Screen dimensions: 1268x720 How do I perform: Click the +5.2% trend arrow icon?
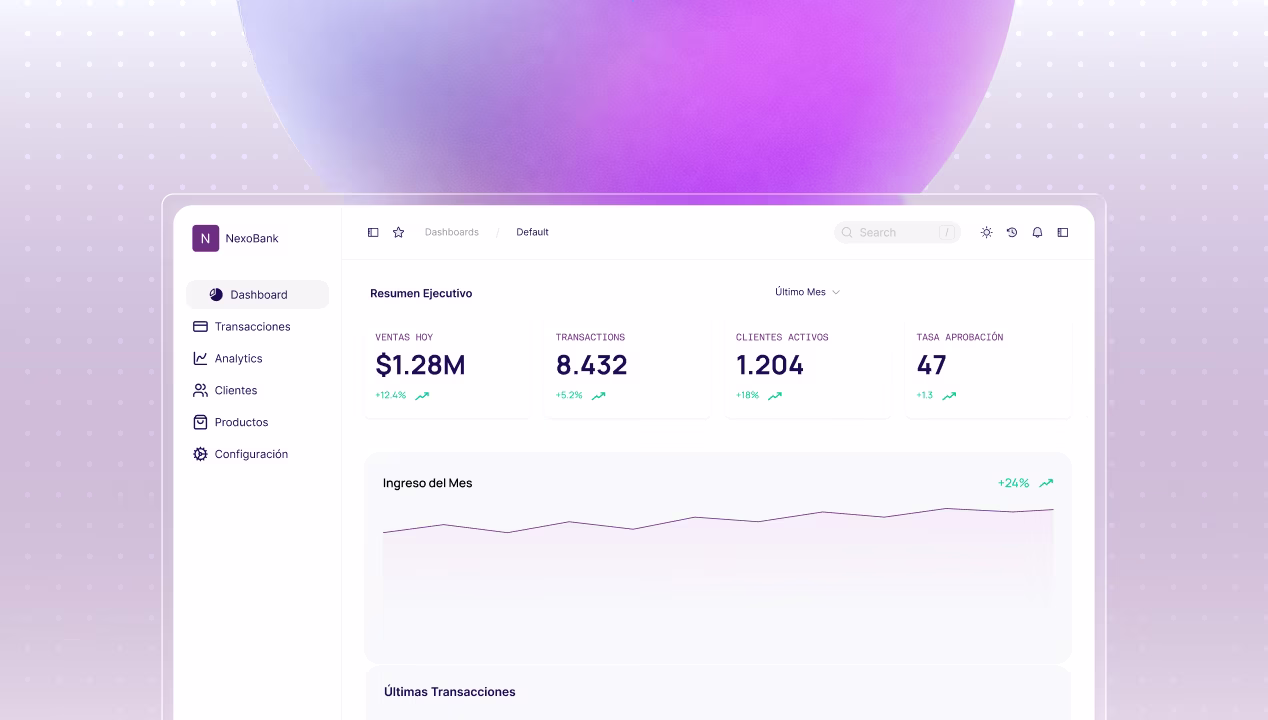point(598,396)
